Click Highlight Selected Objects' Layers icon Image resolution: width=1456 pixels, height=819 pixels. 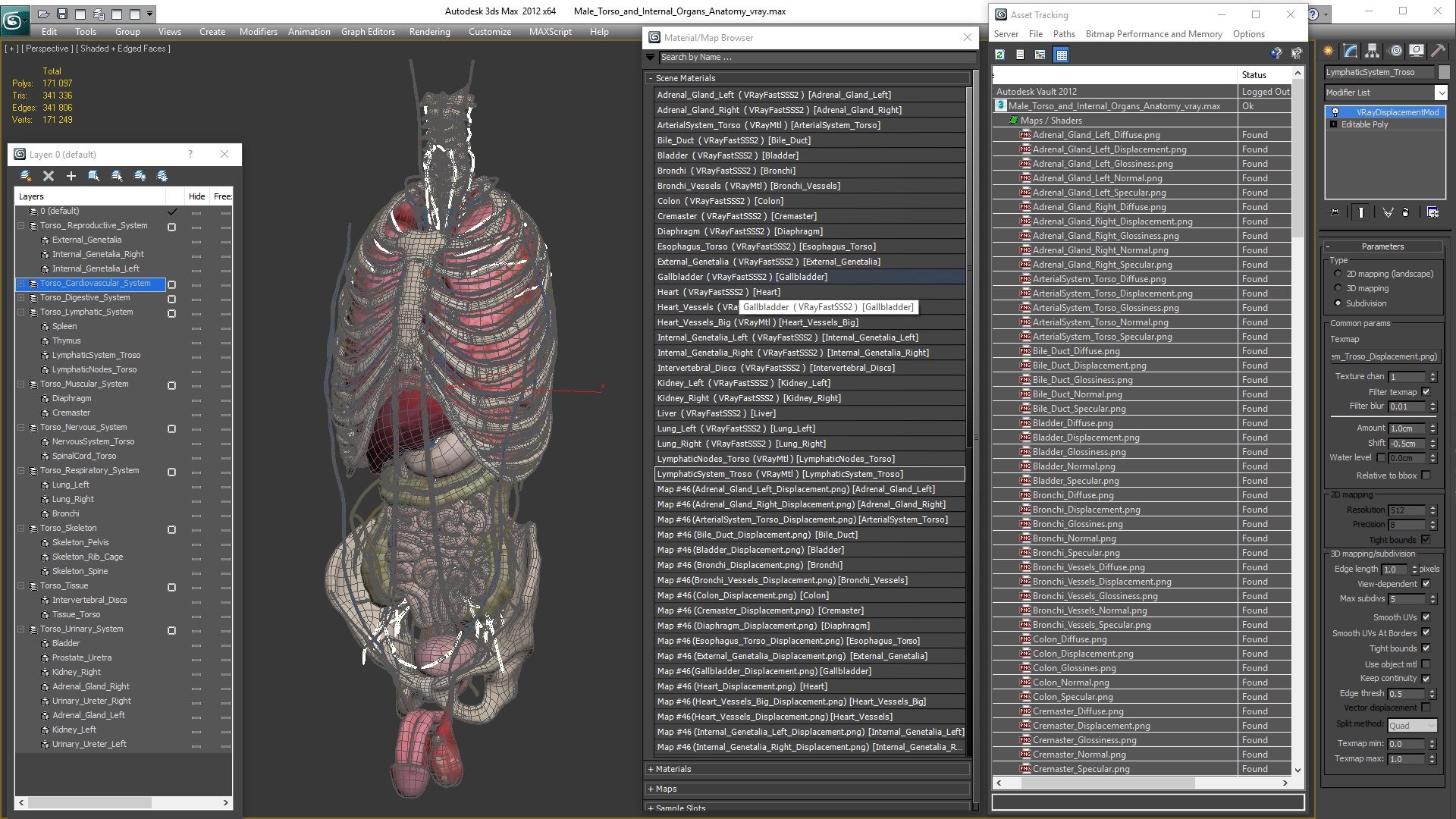pyautogui.click(x=117, y=176)
